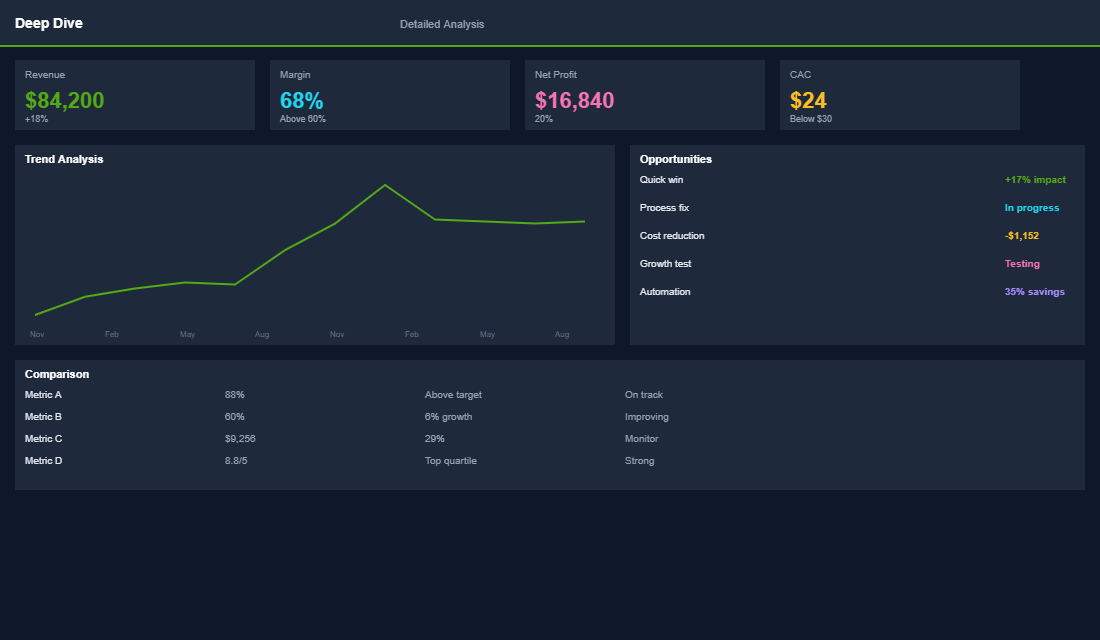Select the Revenue metric card
The image size is (1100, 640).
pyautogui.click(x=135, y=95)
